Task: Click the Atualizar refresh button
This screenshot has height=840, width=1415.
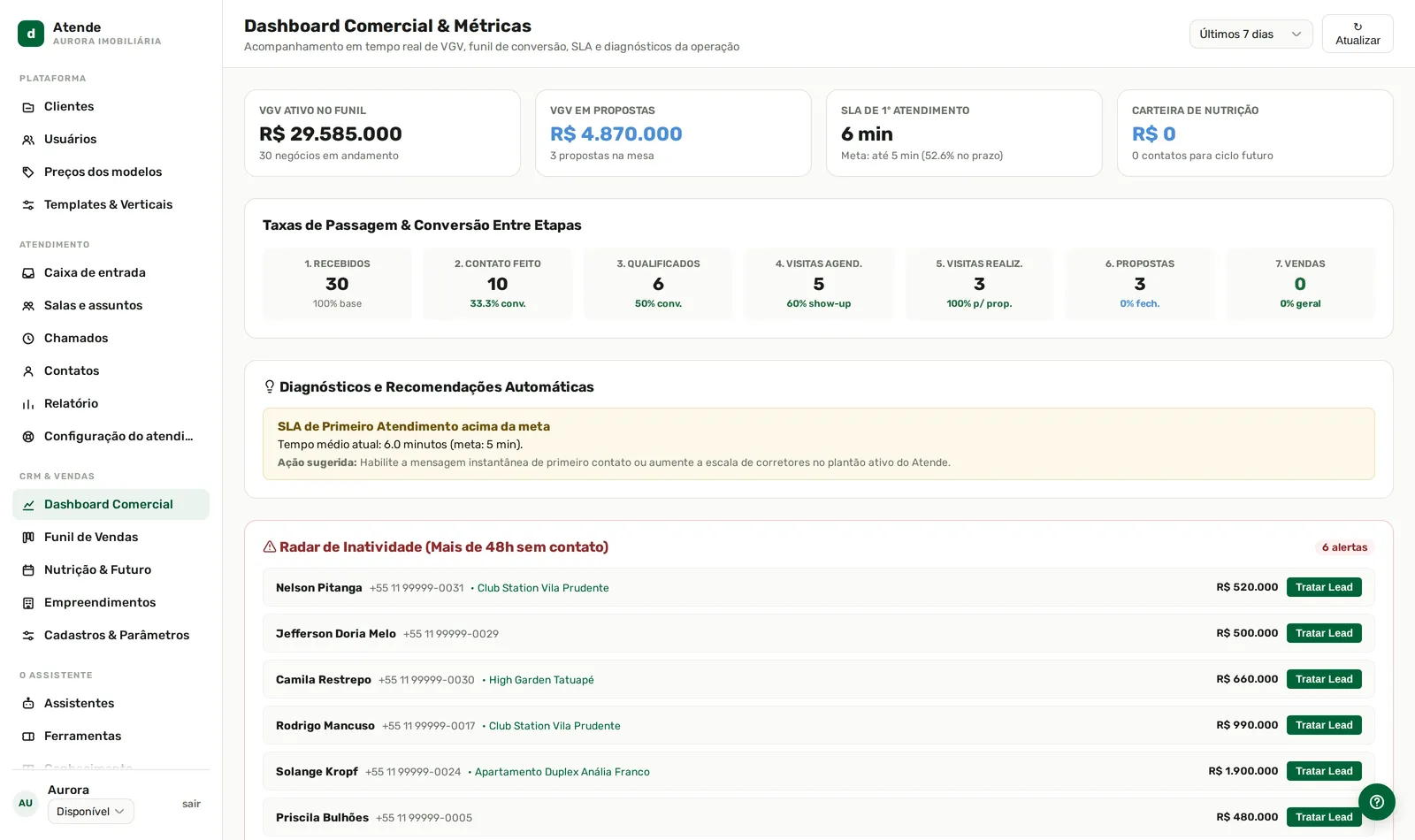Action: 1358,34
